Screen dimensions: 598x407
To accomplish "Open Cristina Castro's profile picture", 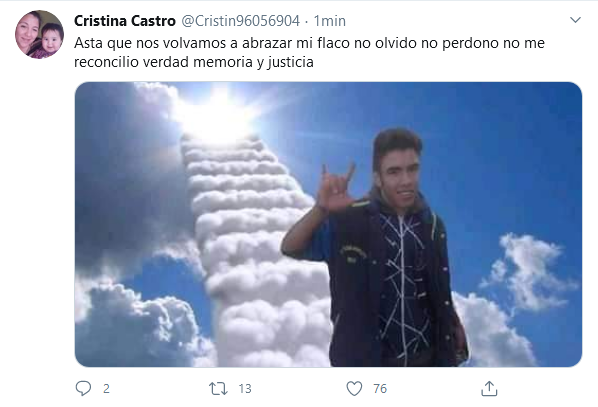I will tap(39, 34).
